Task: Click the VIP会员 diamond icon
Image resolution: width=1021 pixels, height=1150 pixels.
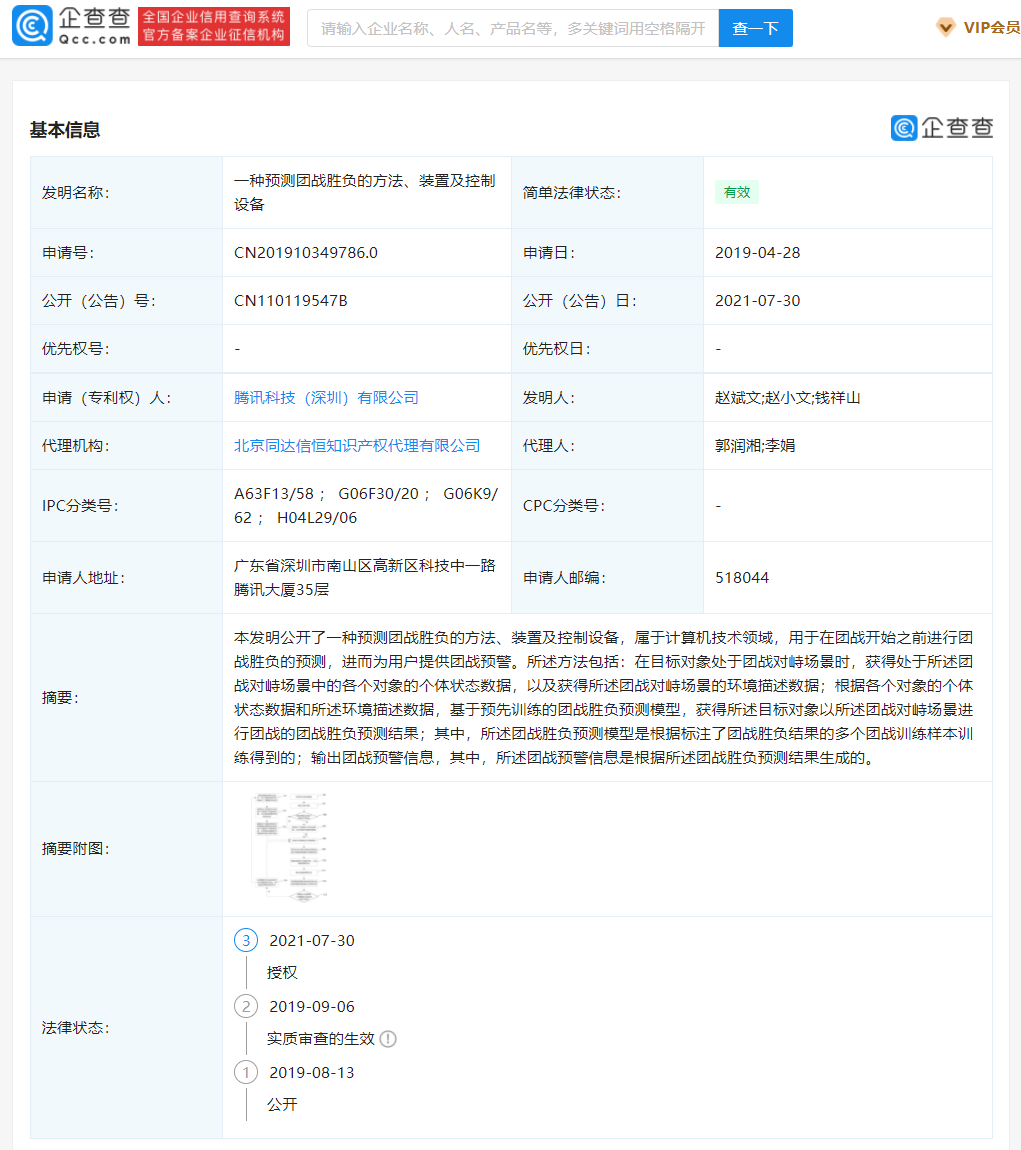Action: click(x=945, y=28)
